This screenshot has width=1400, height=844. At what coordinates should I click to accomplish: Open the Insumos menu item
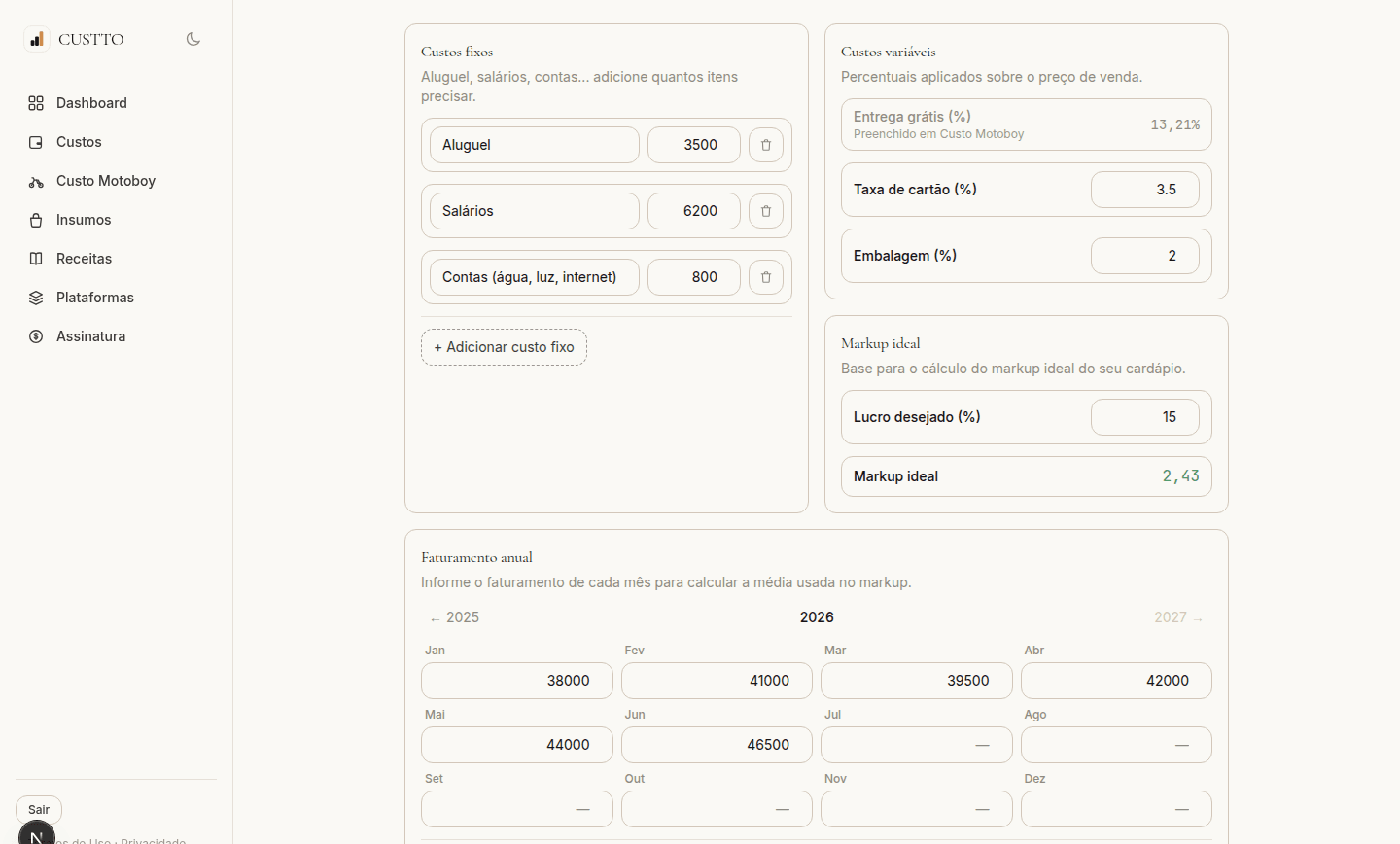pyautogui.click(x=116, y=220)
